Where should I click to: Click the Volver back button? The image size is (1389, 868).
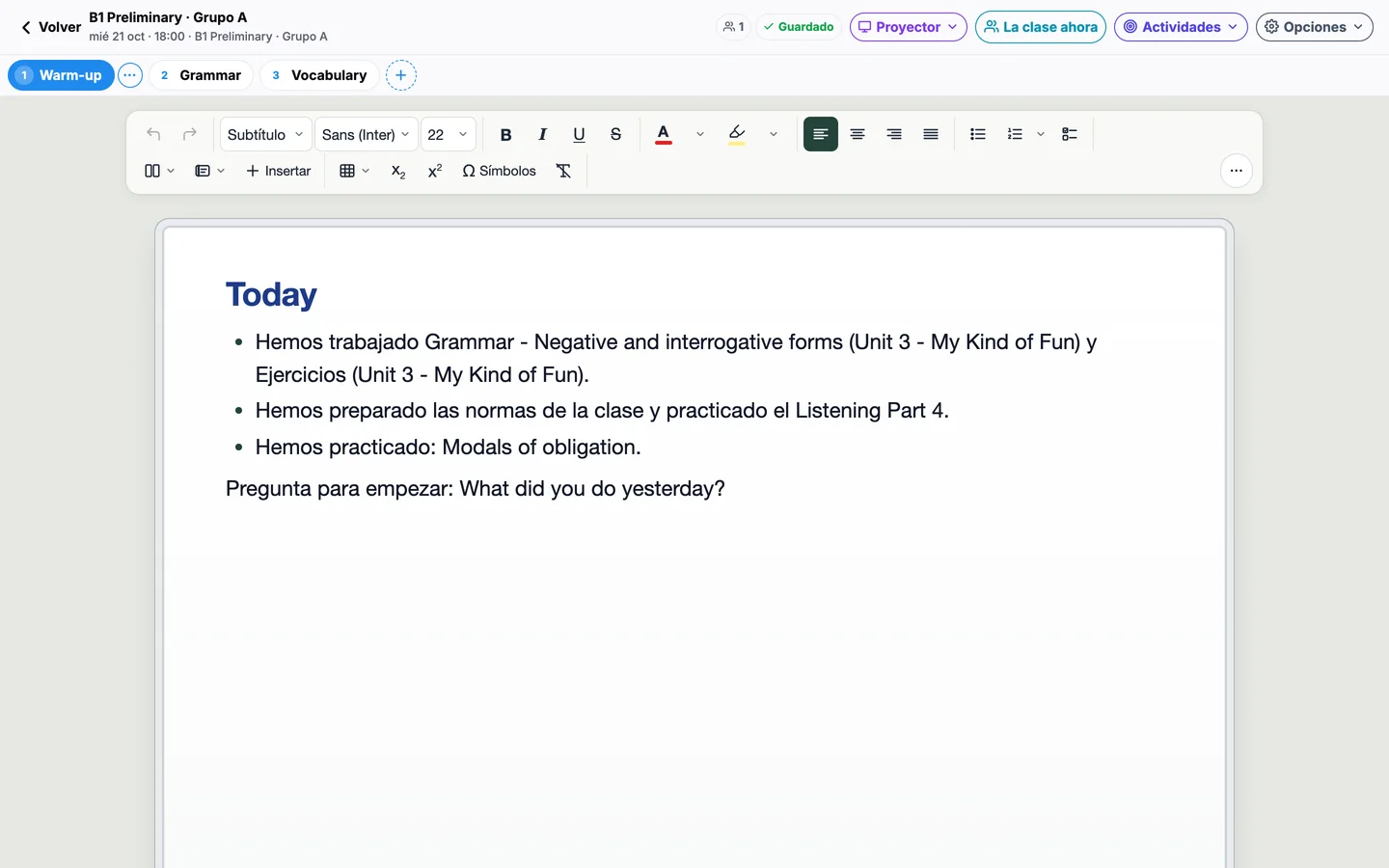point(50,27)
